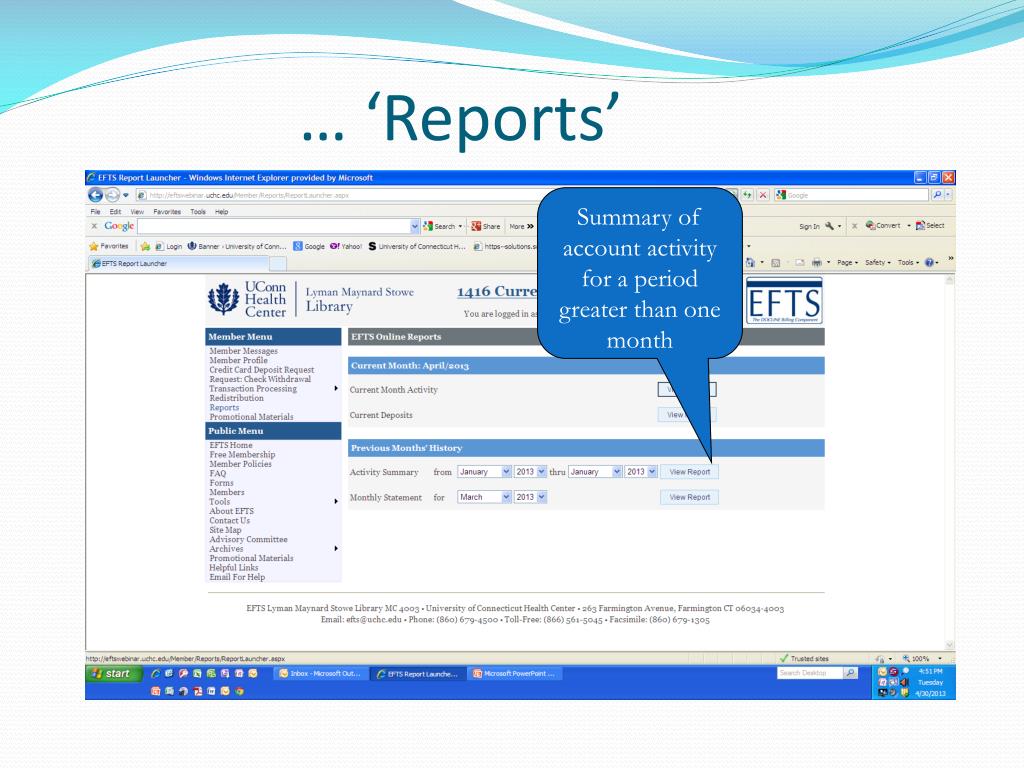Screen dimensions: 1024x768
Task: Click the Google toolbar wrench settings icon
Action: click(829, 226)
